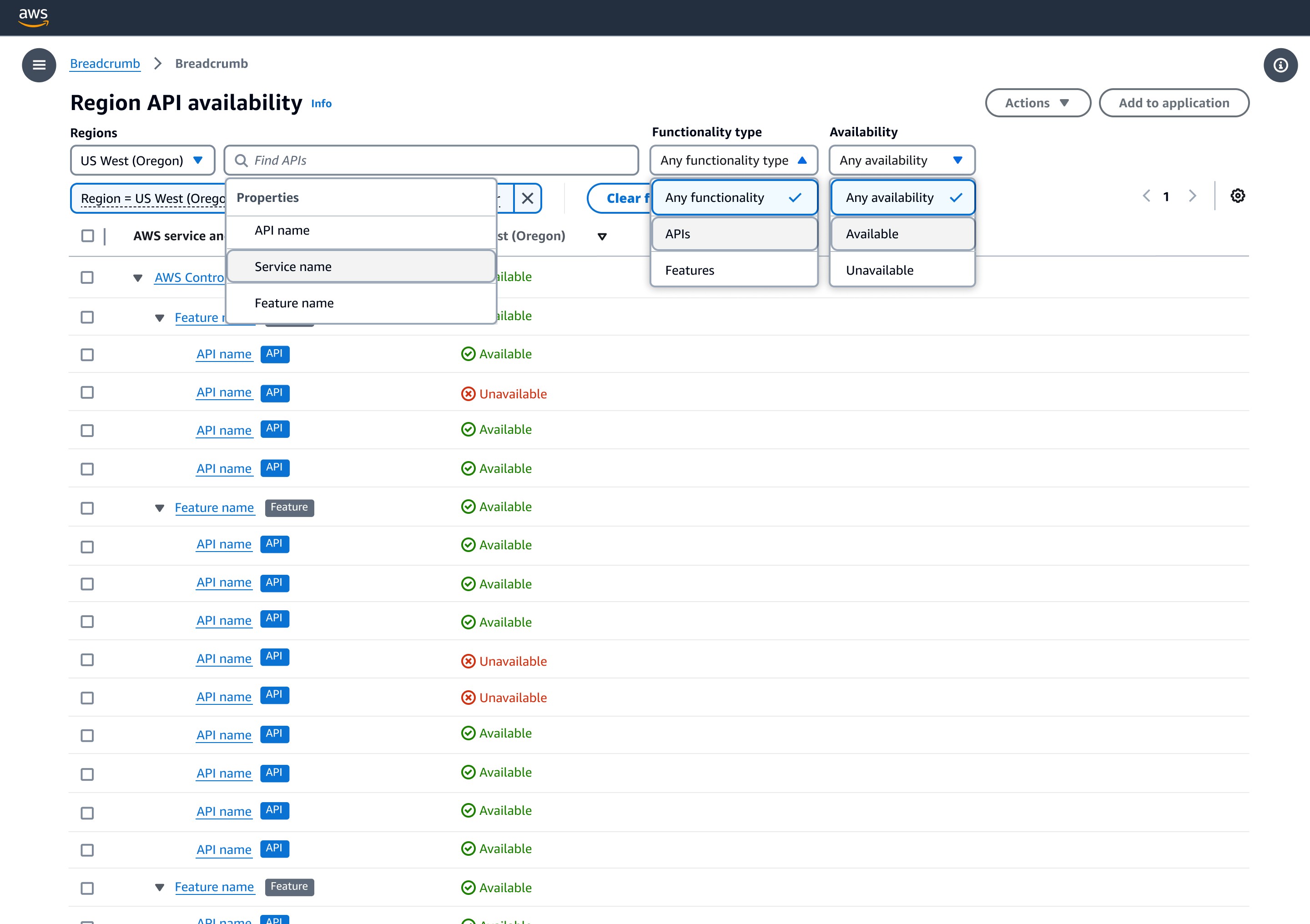The image size is (1310, 924).
Task: Open the info help panel icon
Action: pyautogui.click(x=1280, y=65)
